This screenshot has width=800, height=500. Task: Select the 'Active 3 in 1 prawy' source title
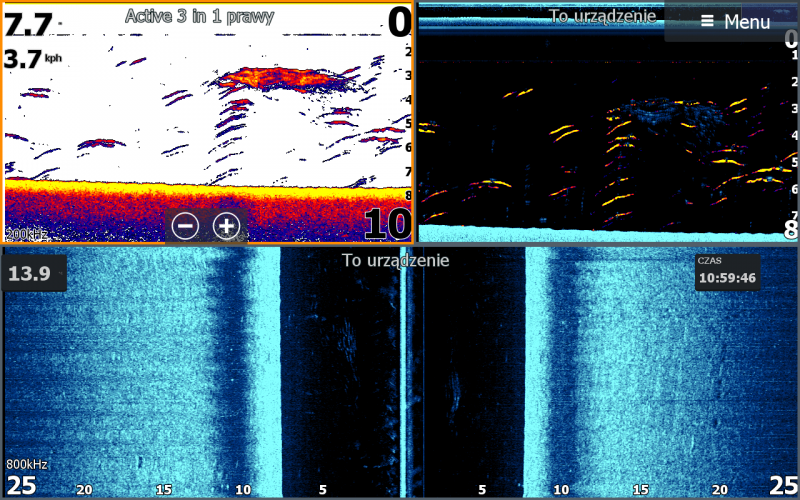coord(199,16)
